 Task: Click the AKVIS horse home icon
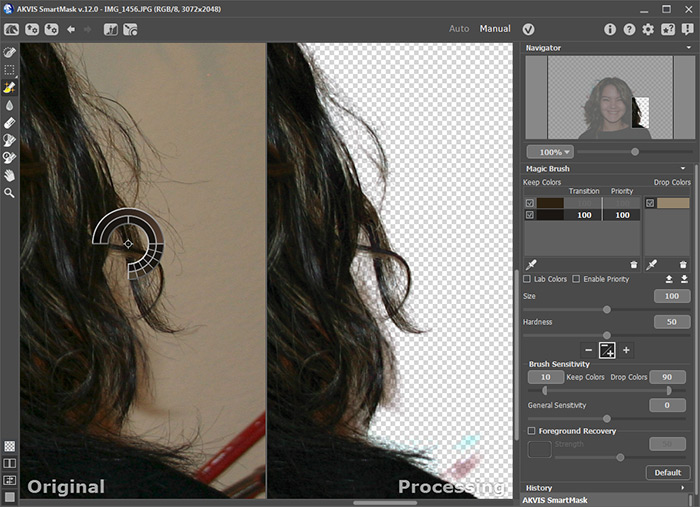(x=11, y=29)
